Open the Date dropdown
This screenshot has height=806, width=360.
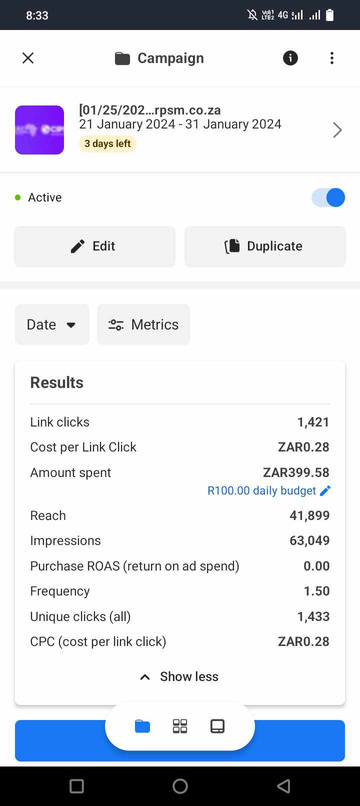point(52,324)
